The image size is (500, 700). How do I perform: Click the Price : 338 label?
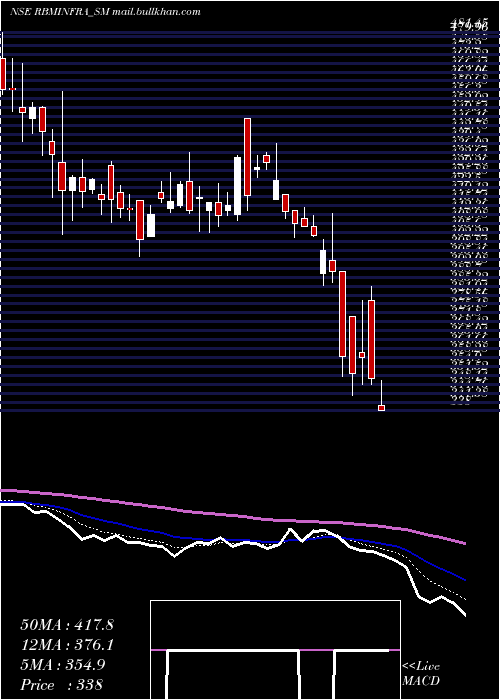pyautogui.click(x=62, y=685)
